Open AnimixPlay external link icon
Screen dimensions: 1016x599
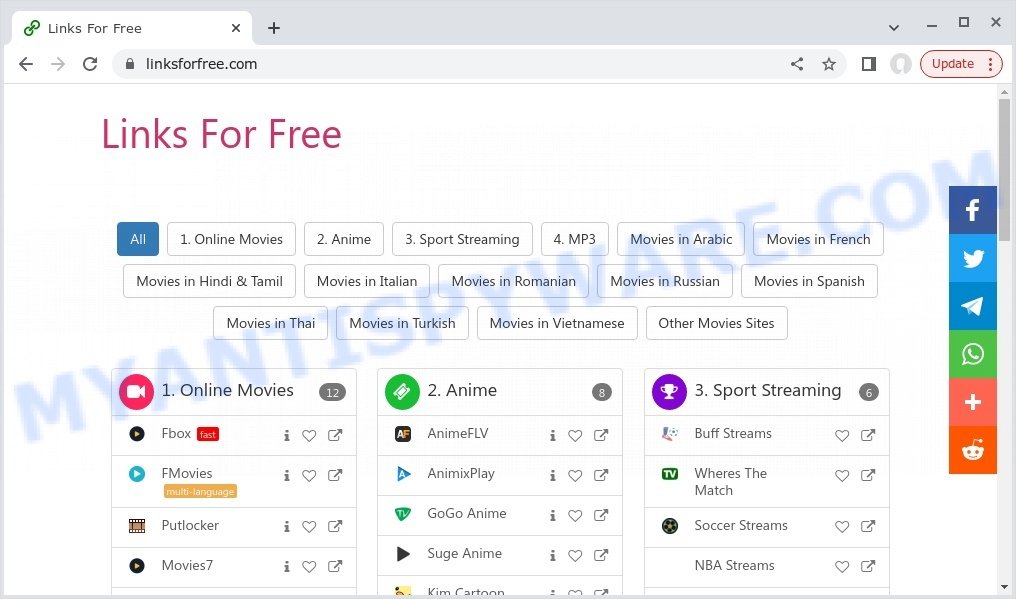click(601, 475)
